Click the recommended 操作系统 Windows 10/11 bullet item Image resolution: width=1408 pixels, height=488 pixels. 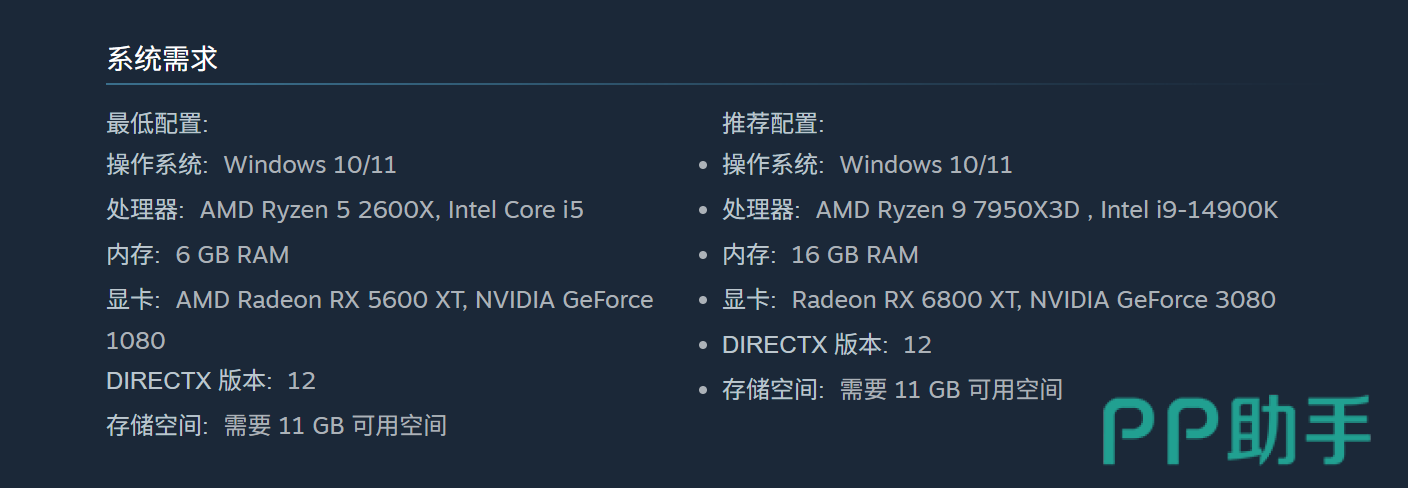[867, 165]
